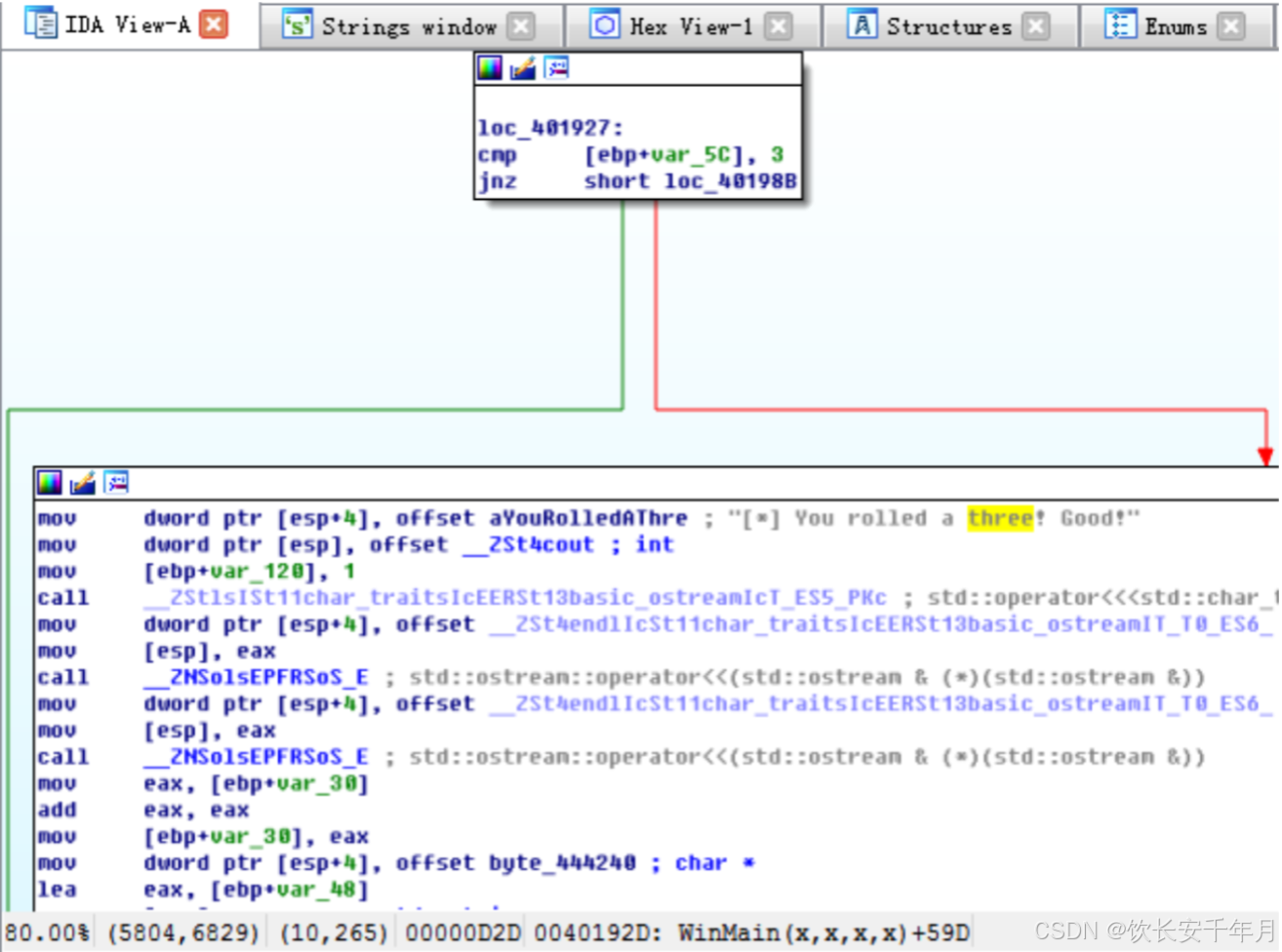Click the first __ZSt4endl offset reference

pyautogui.click(x=881, y=624)
